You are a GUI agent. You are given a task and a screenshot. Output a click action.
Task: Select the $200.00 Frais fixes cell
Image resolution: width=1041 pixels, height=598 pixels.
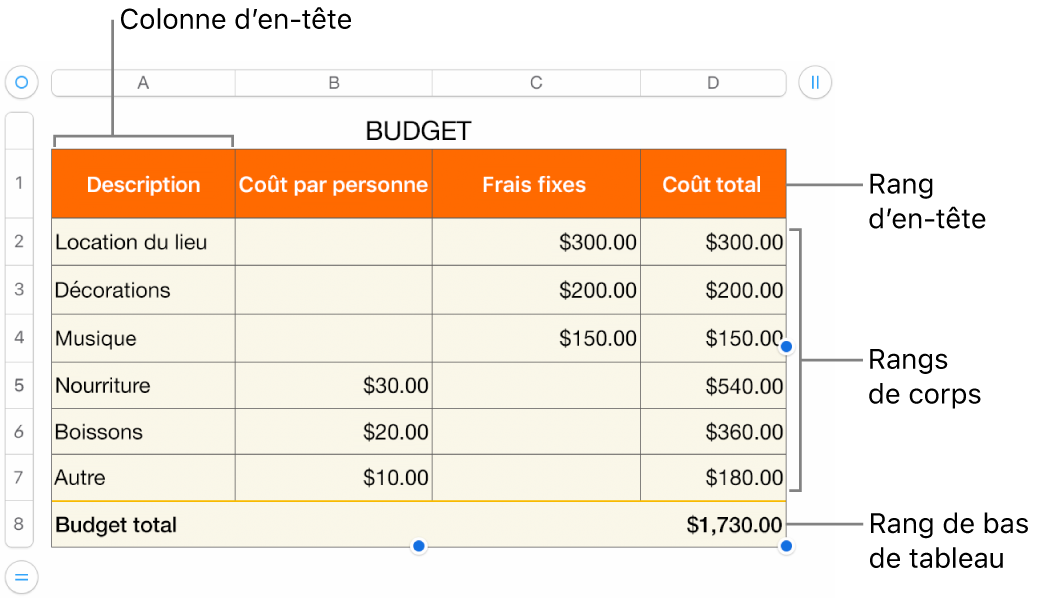pyautogui.click(x=536, y=290)
